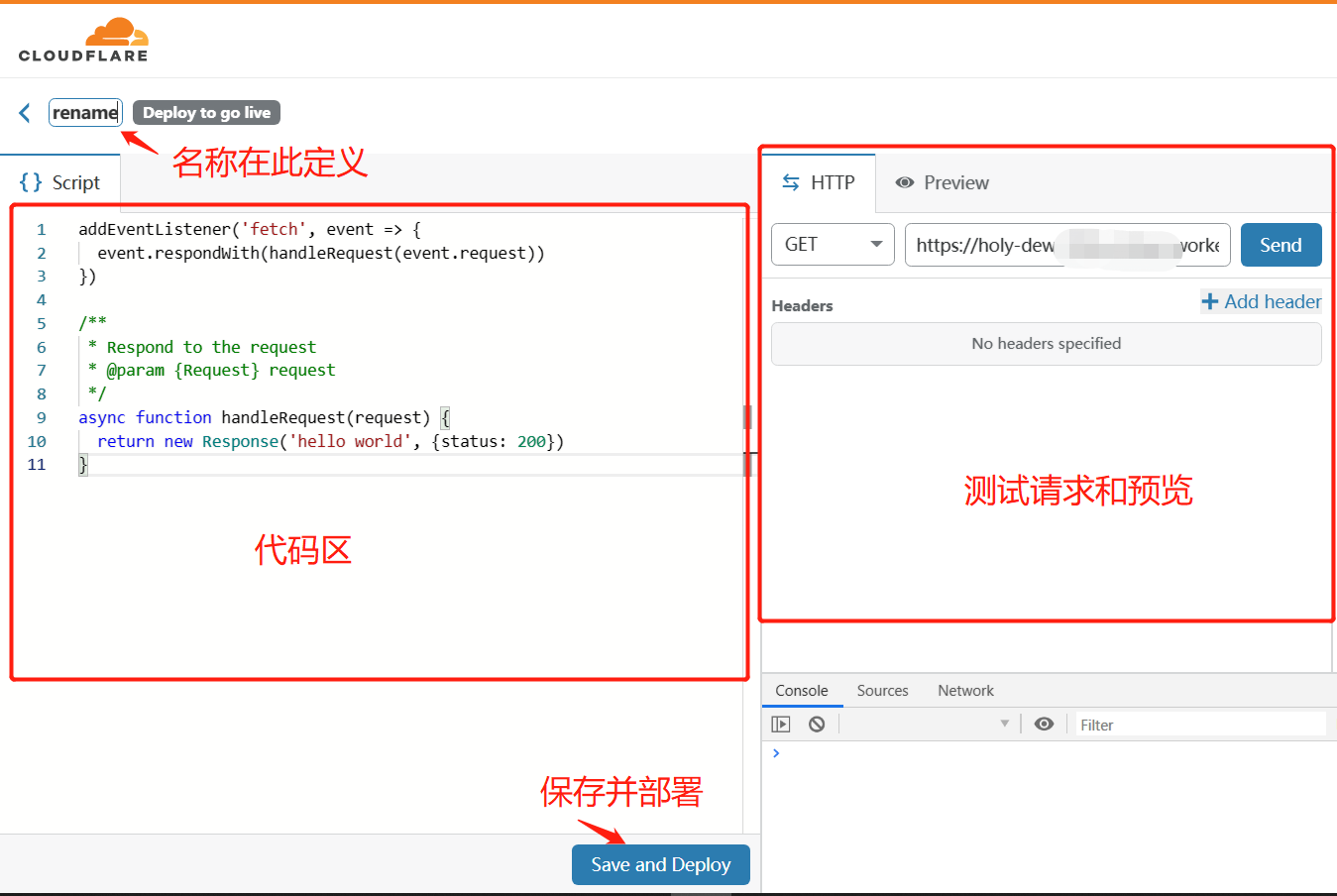Click the Cloudflare logo
The image size is (1337, 896).
[83, 40]
